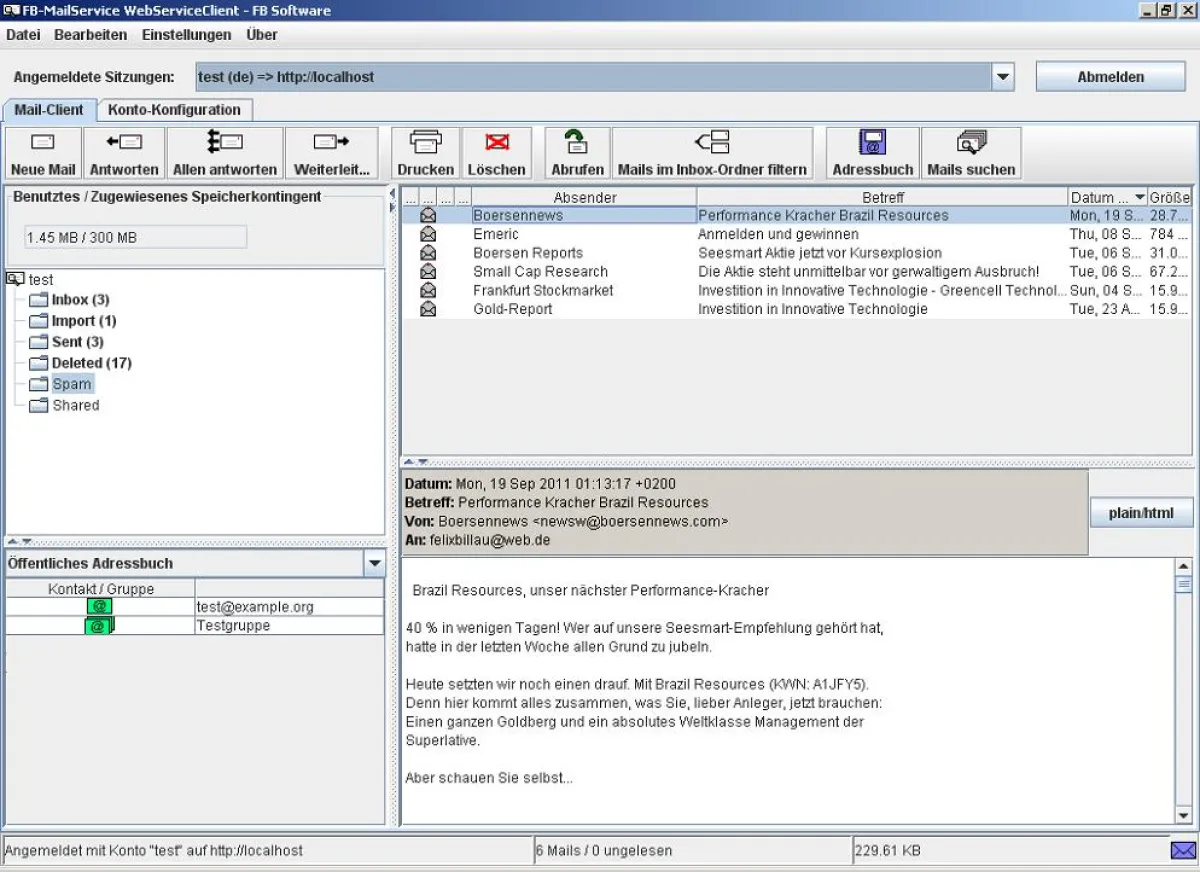Open the Einstellungen menu

(186, 35)
